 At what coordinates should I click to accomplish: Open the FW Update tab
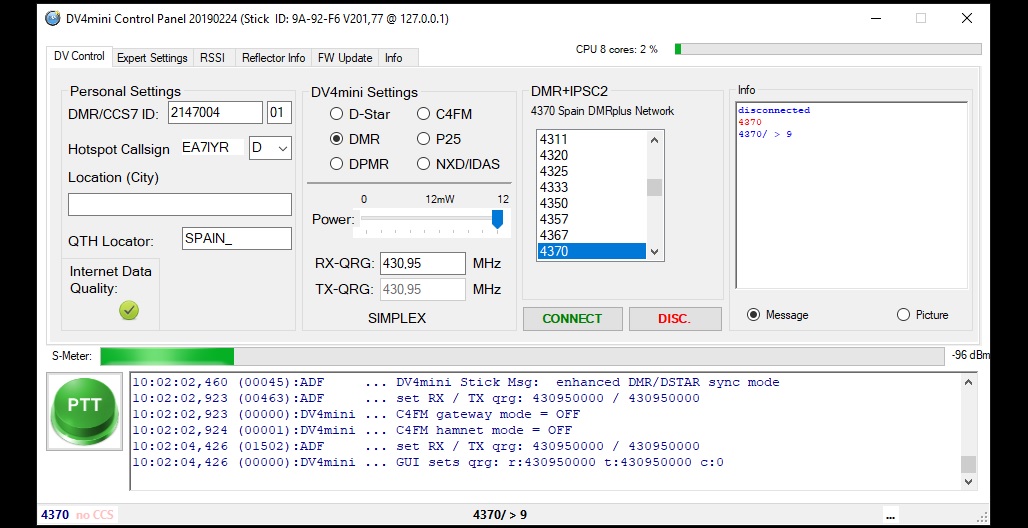pos(345,58)
